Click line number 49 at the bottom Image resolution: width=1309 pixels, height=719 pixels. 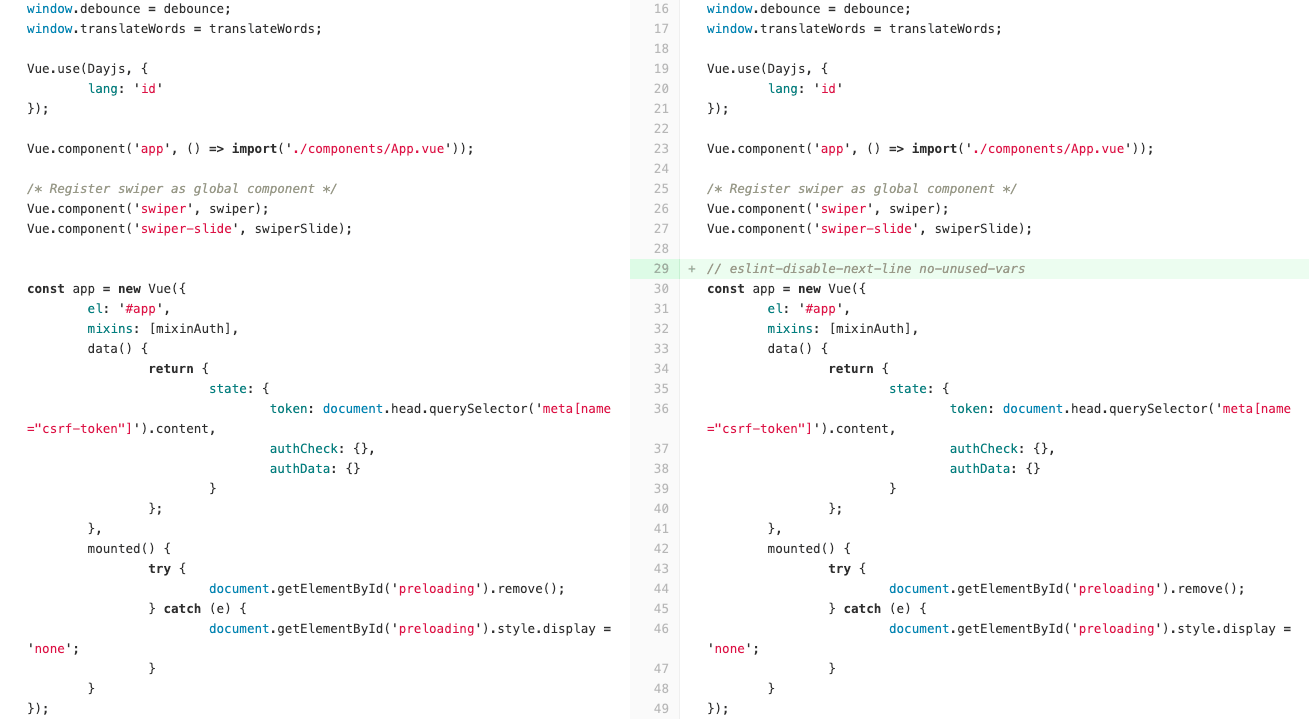659,708
